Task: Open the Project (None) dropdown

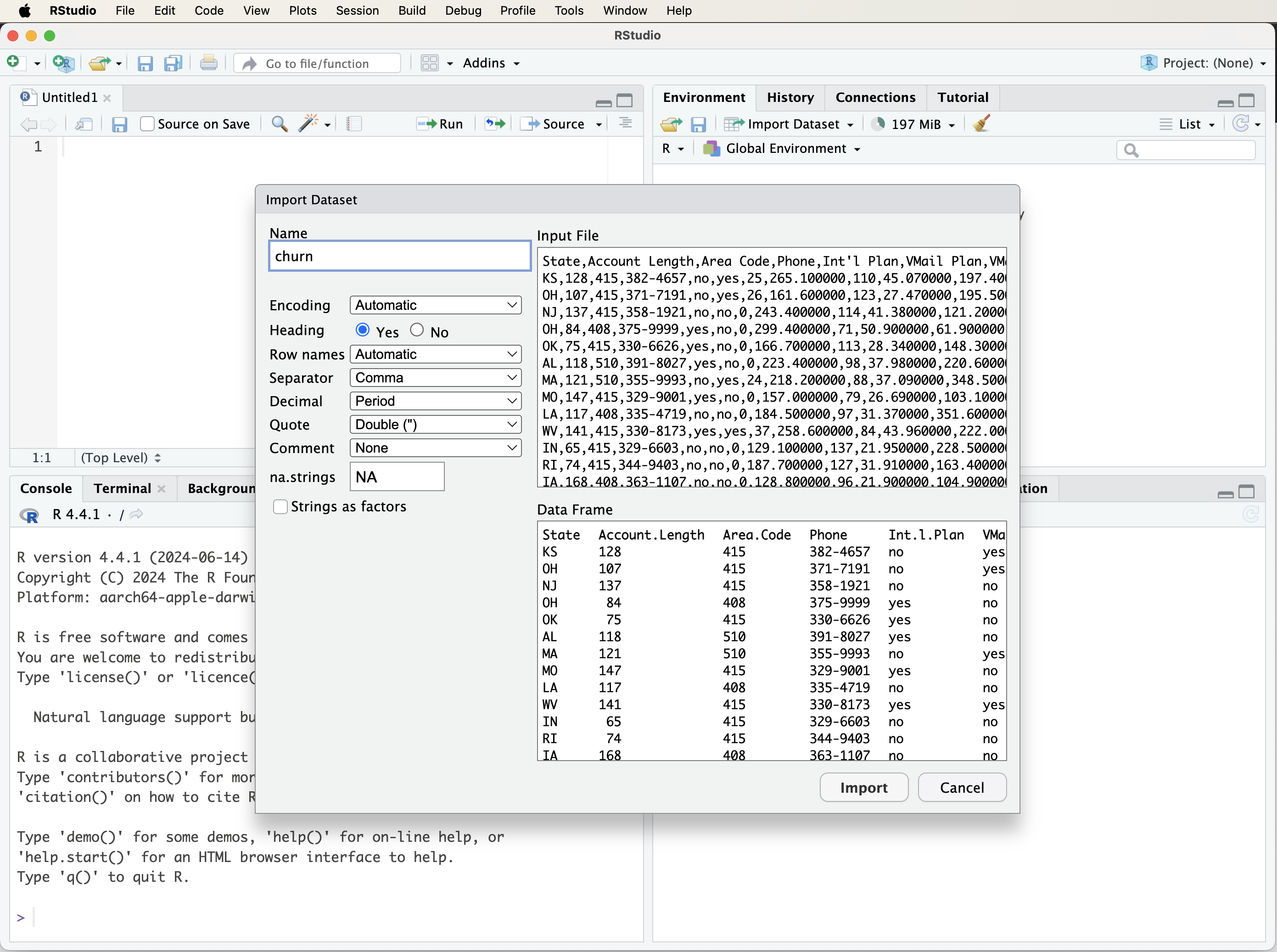Action: click(x=1202, y=63)
